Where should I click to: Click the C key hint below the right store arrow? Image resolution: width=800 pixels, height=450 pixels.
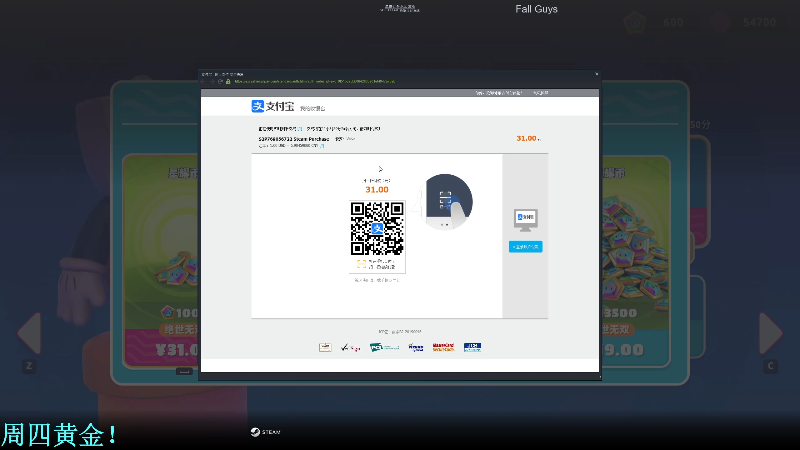pos(770,366)
